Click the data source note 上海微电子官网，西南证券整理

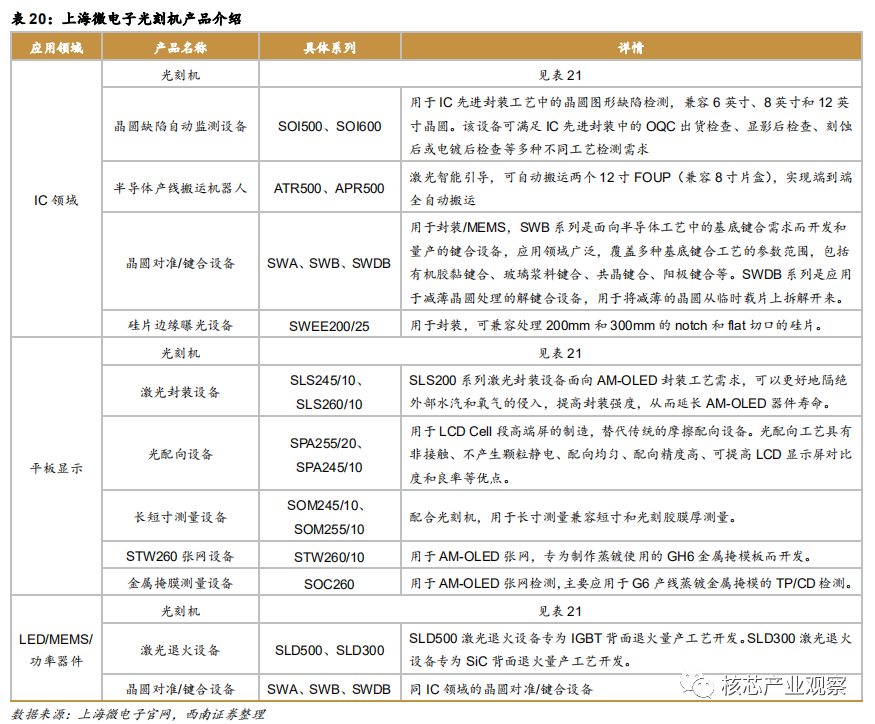click(171, 714)
